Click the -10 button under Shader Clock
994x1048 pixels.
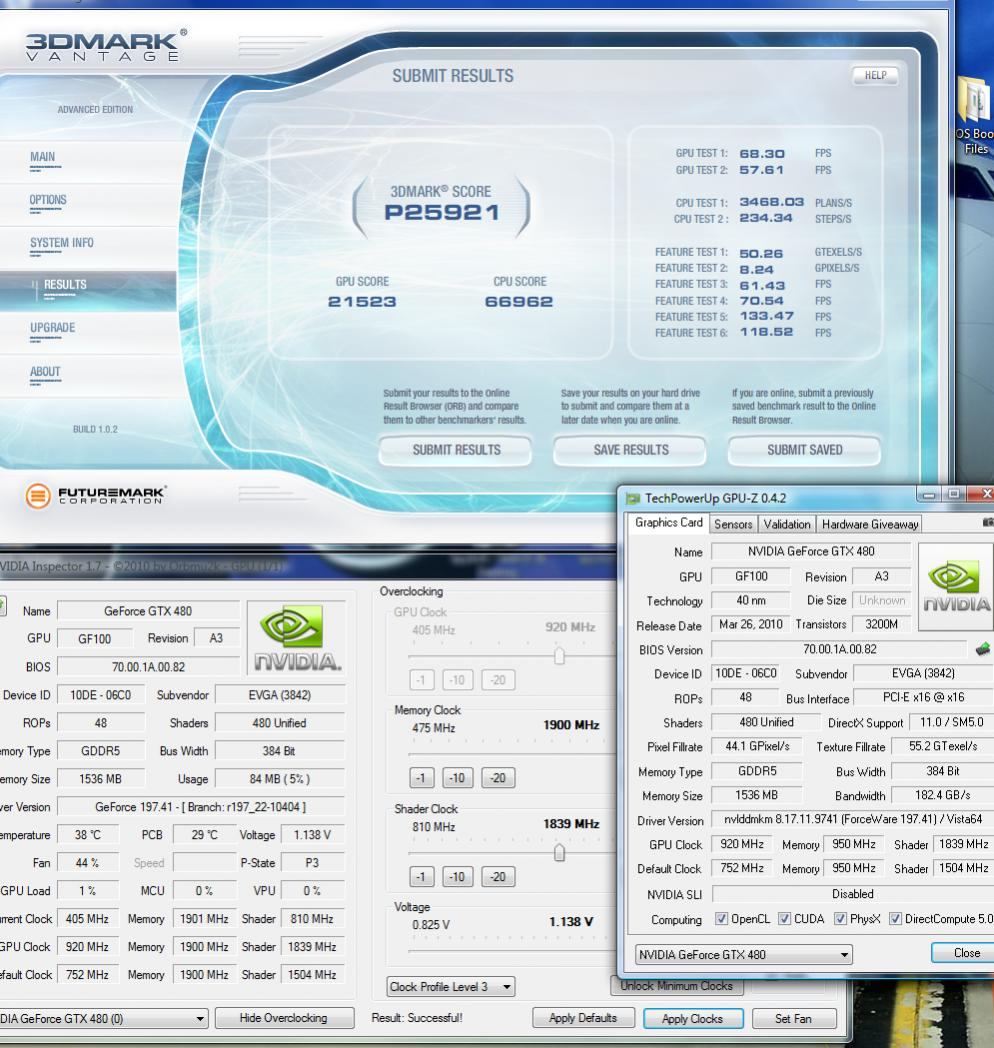pyautogui.click(x=457, y=876)
